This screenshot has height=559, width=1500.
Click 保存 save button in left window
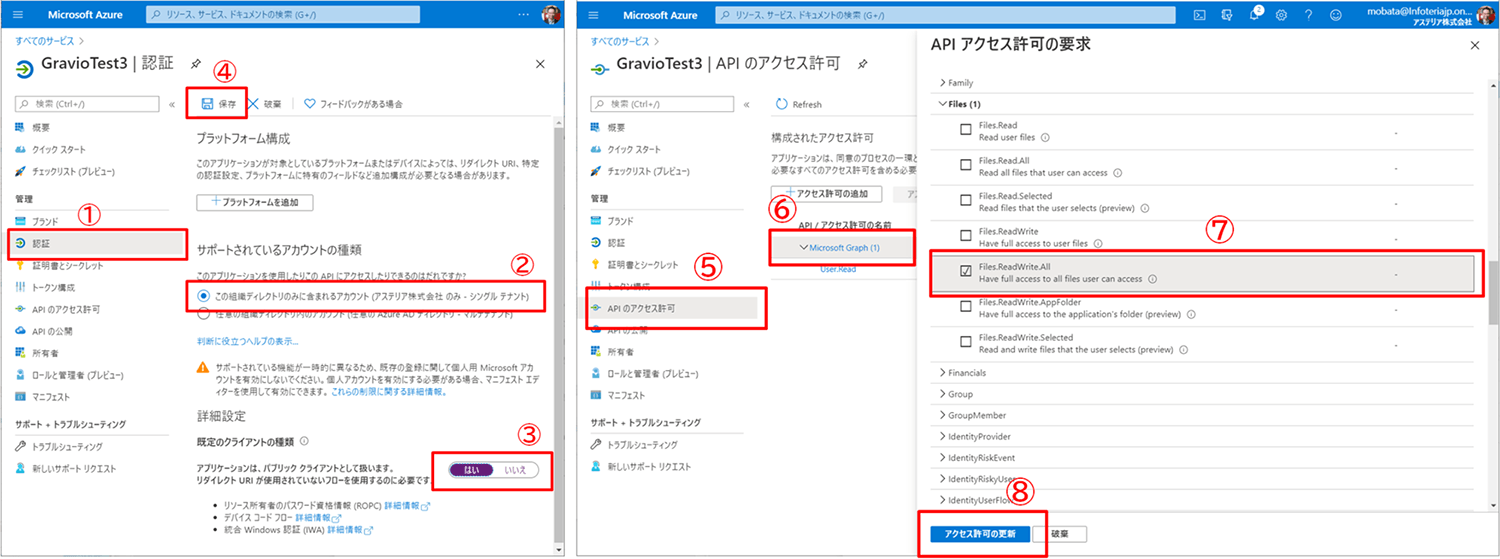pyautogui.click(x=219, y=103)
